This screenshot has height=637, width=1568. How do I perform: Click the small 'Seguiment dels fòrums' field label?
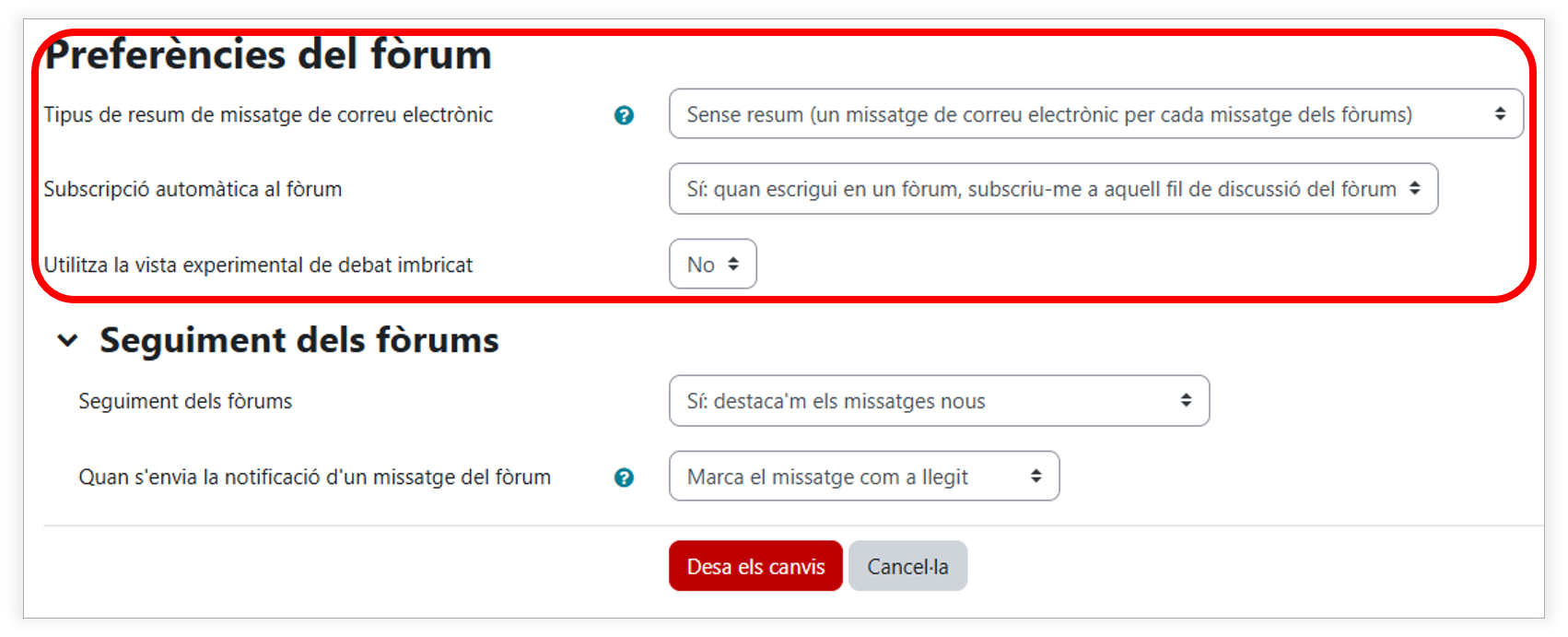pos(185,402)
